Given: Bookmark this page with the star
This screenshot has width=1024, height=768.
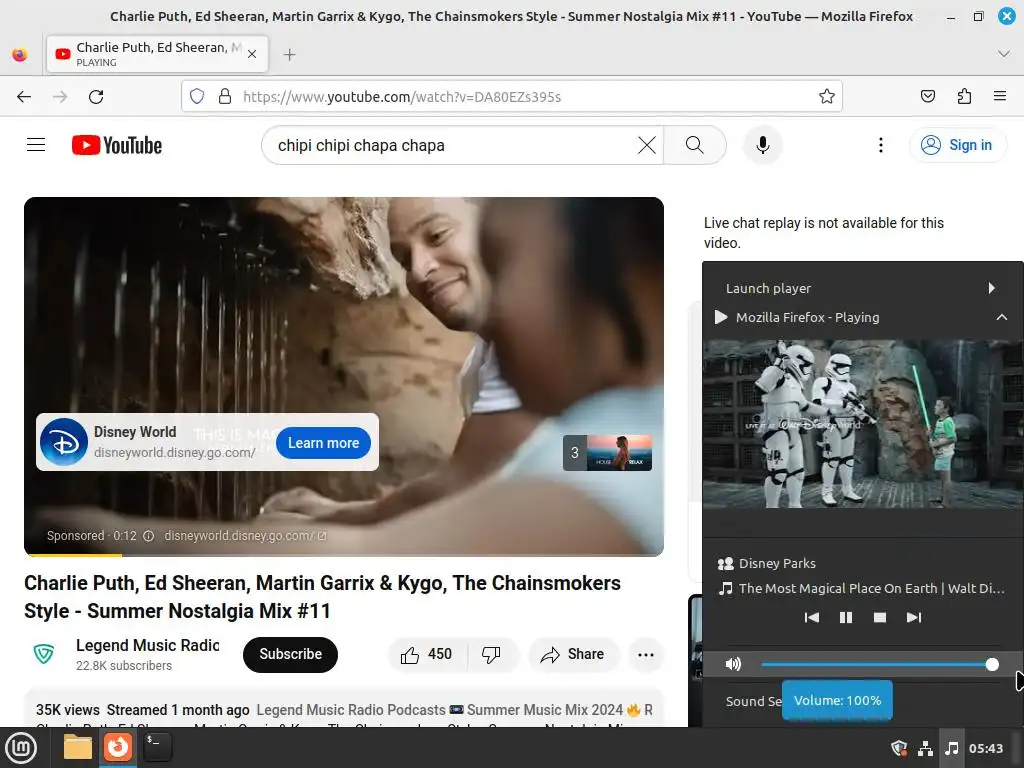Looking at the screenshot, I should 827,97.
